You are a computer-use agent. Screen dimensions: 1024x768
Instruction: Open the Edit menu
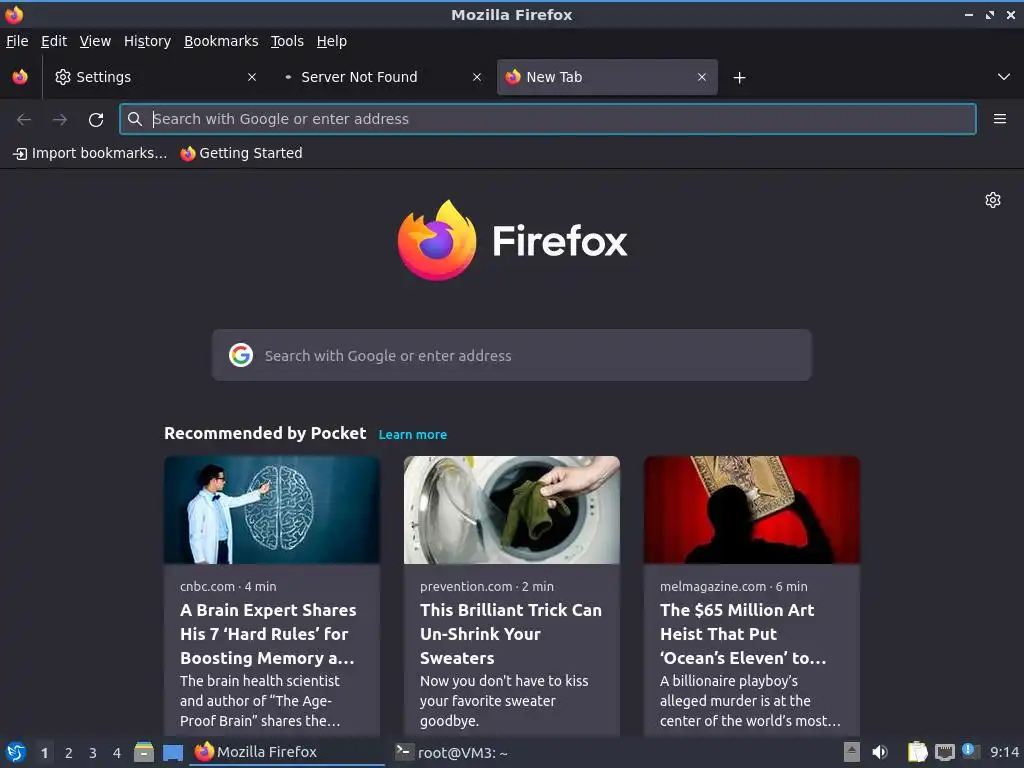coord(54,41)
